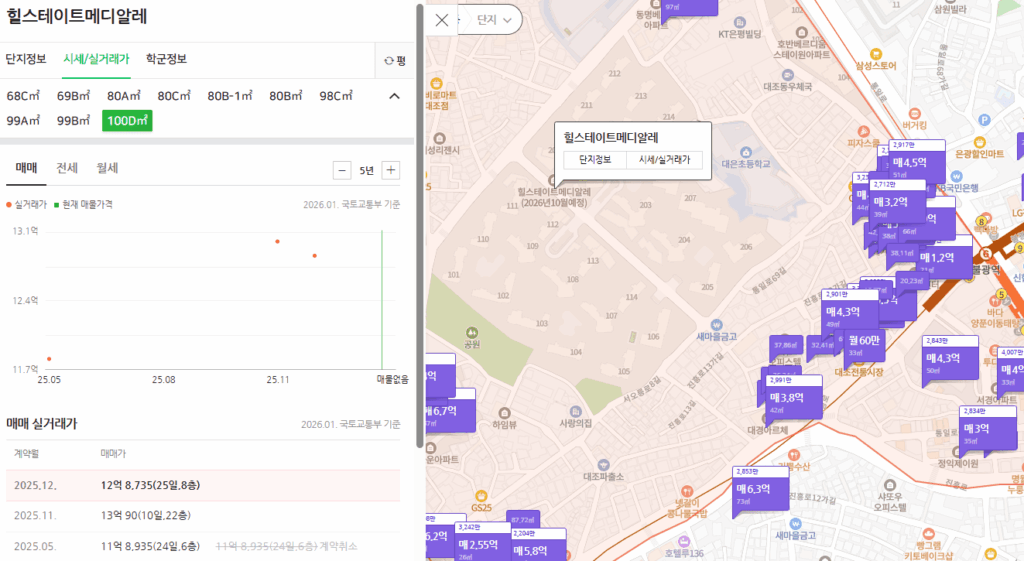1024x561 pixels.
Task: Click the 버거킹 restaurant map icon
Action: (x=914, y=114)
